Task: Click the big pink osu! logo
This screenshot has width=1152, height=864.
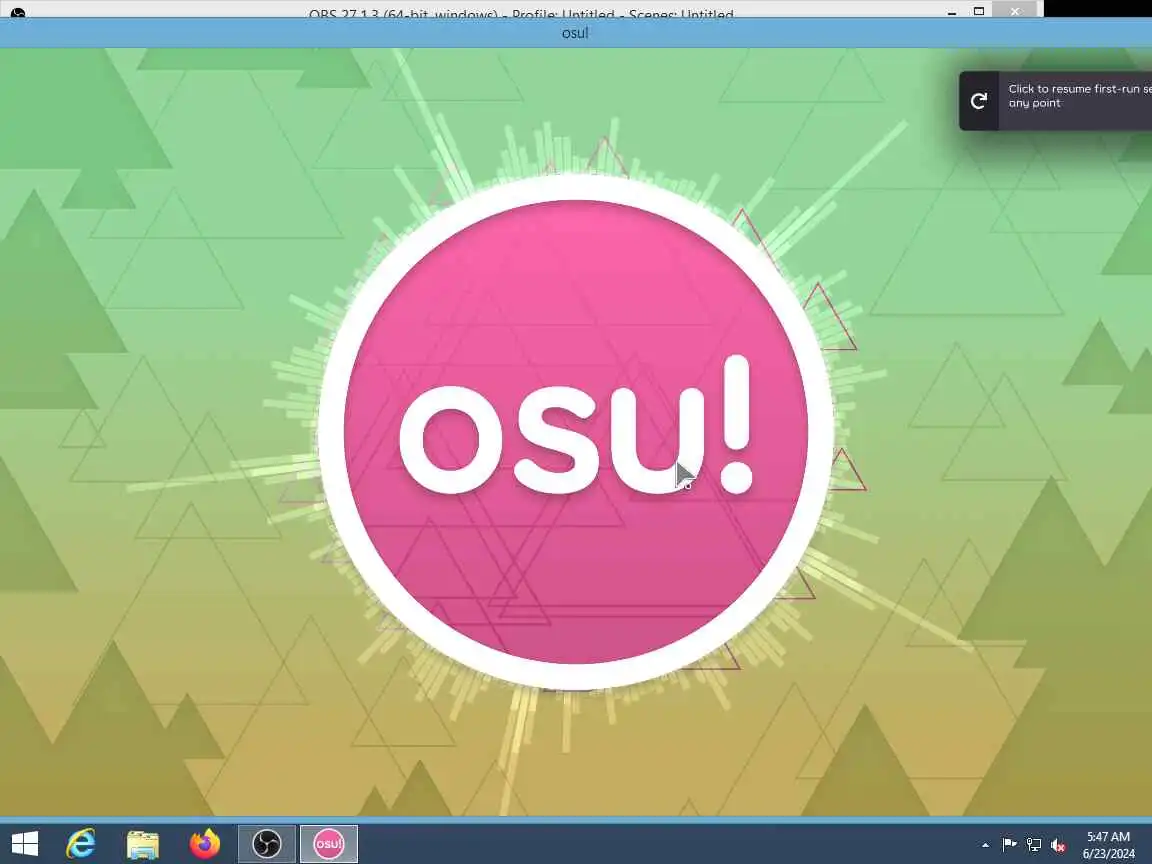Action: click(576, 432)
